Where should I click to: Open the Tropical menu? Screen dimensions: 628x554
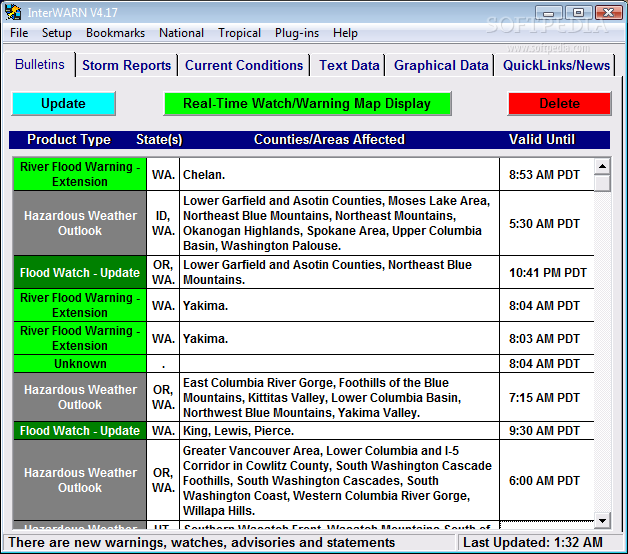point(240,33)
